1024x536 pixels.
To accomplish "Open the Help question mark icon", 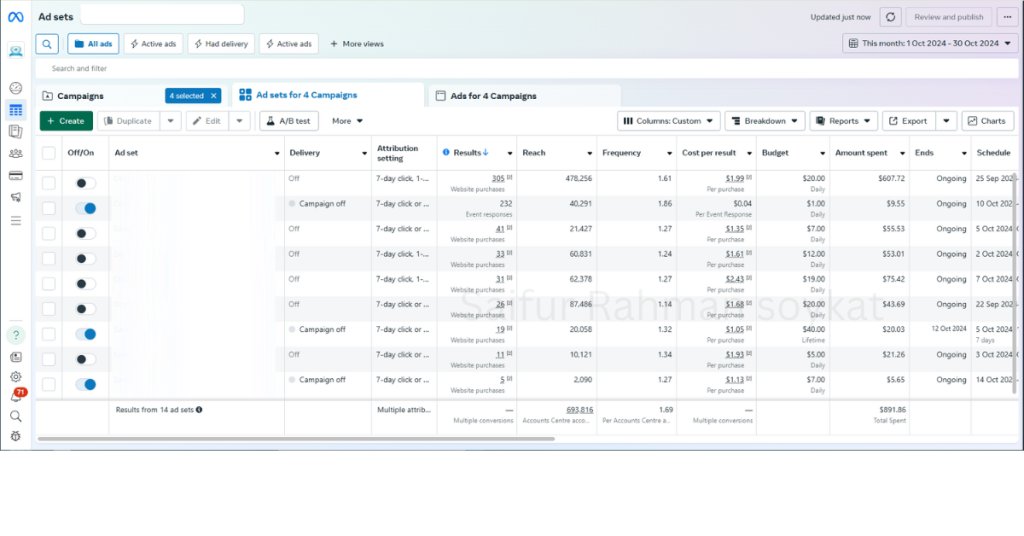I will click(x=15, y=335).
